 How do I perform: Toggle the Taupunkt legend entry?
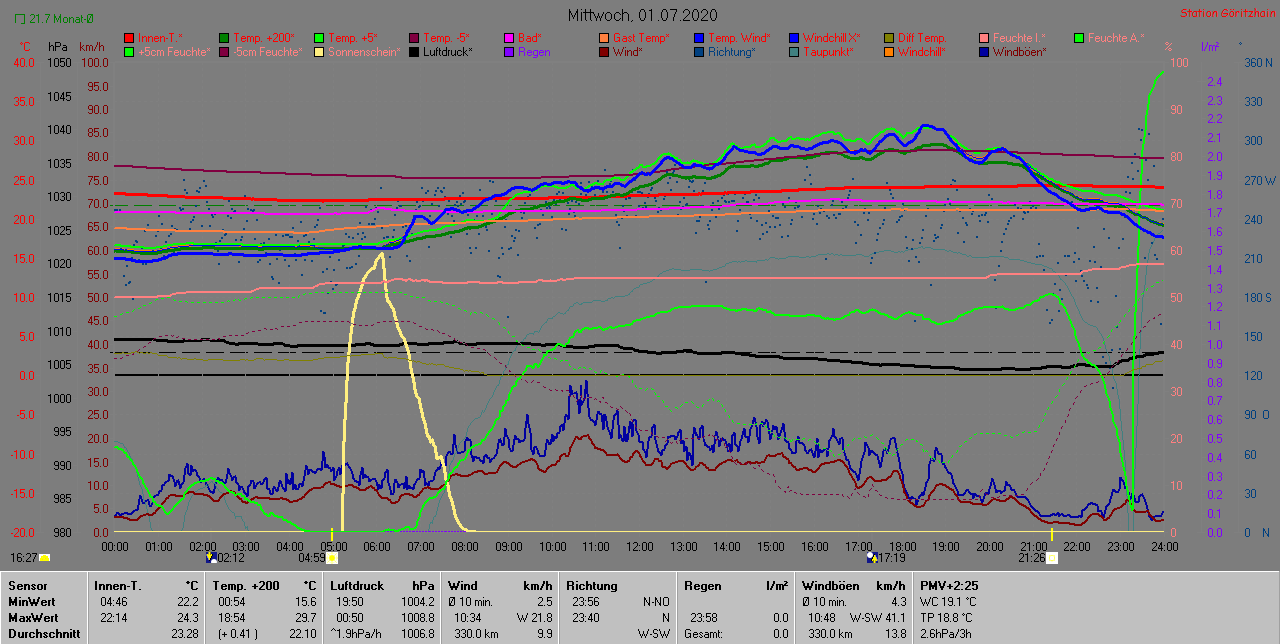click(x=828, y=51)
